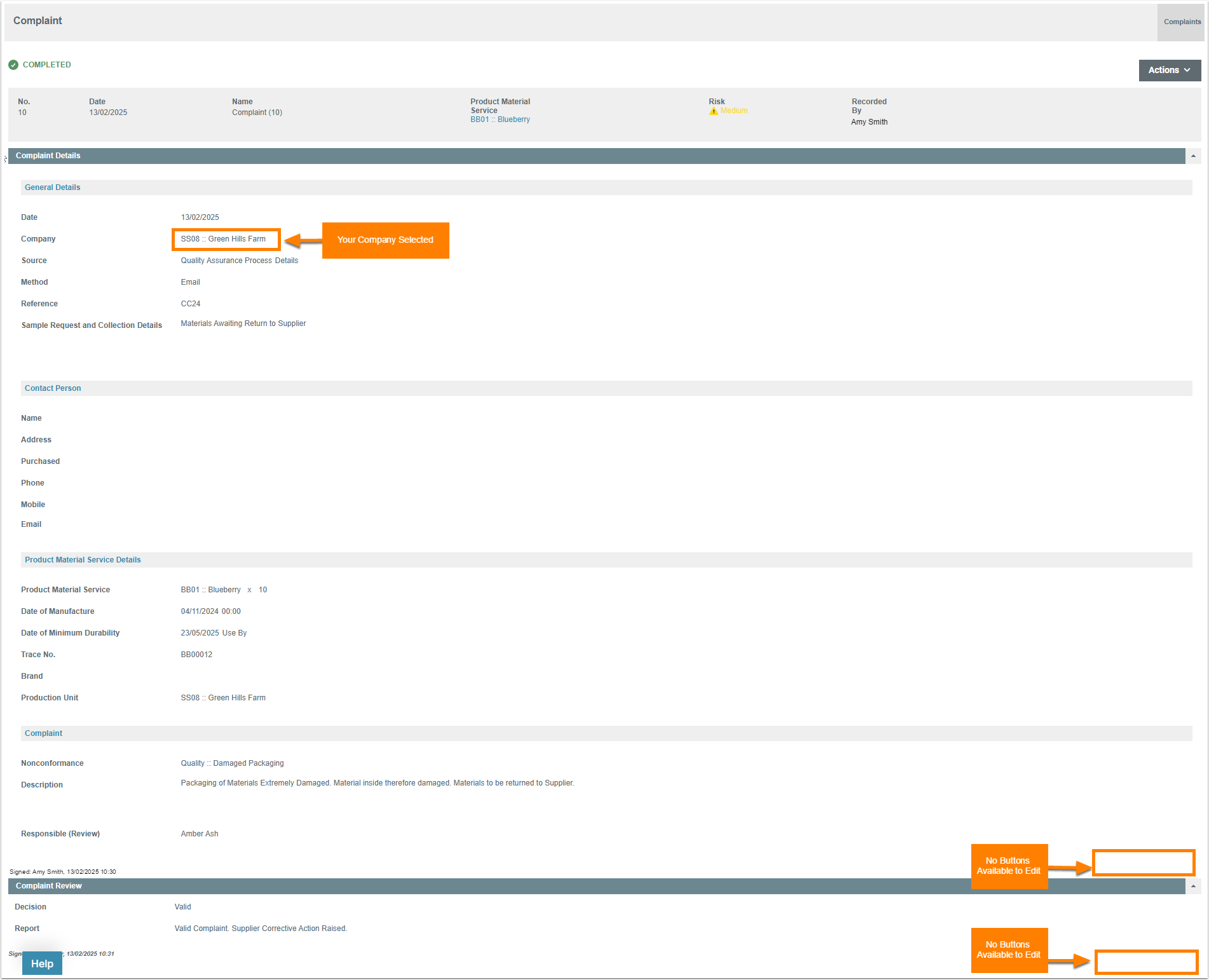Collapse the Complaint Review section arrow
This screenshot has height=980, width=1209.
tap(1193, 886)
